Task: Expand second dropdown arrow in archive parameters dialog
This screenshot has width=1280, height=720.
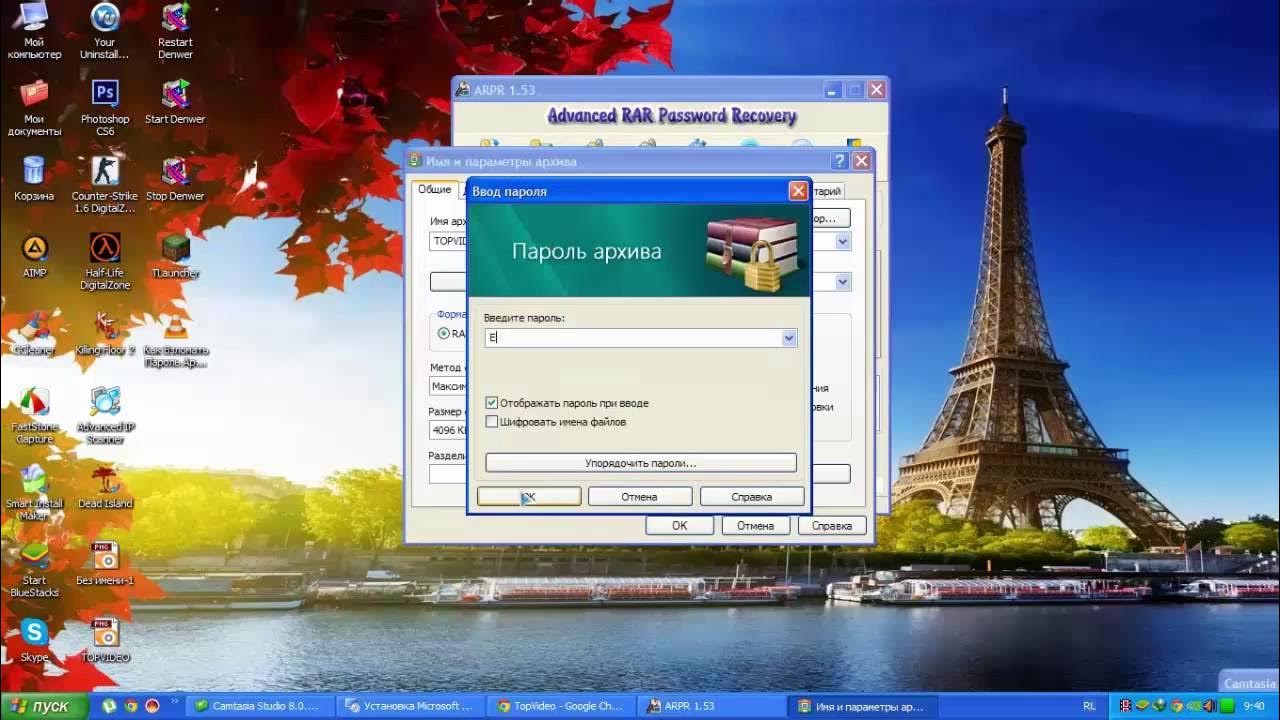Action: [843, 282]
